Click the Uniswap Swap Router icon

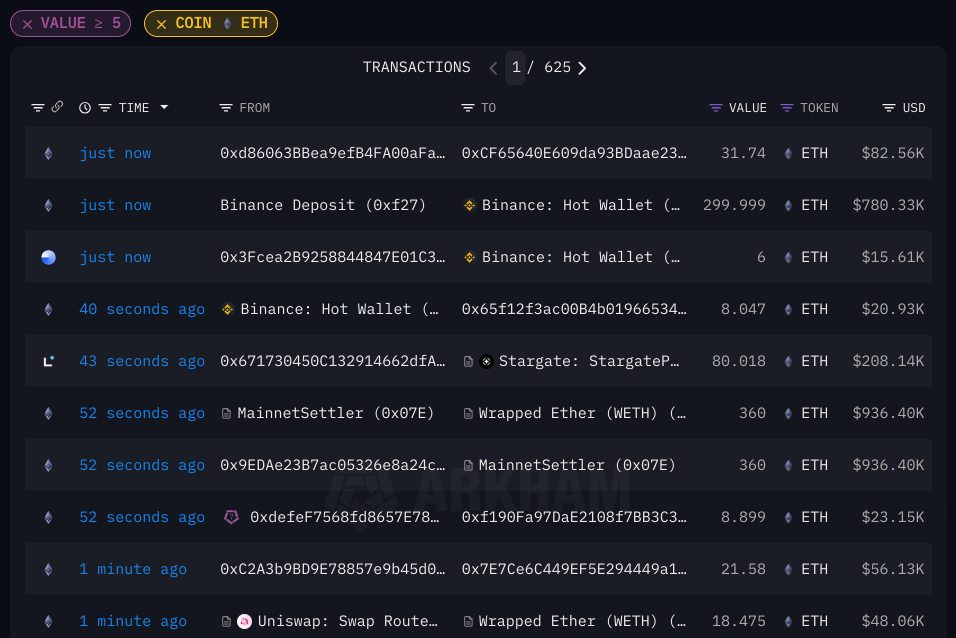244,621
